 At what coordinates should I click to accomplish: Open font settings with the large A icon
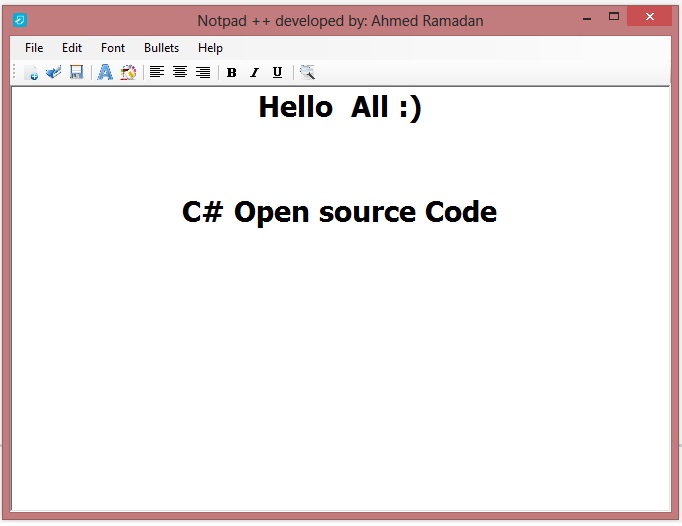point(105,72)
